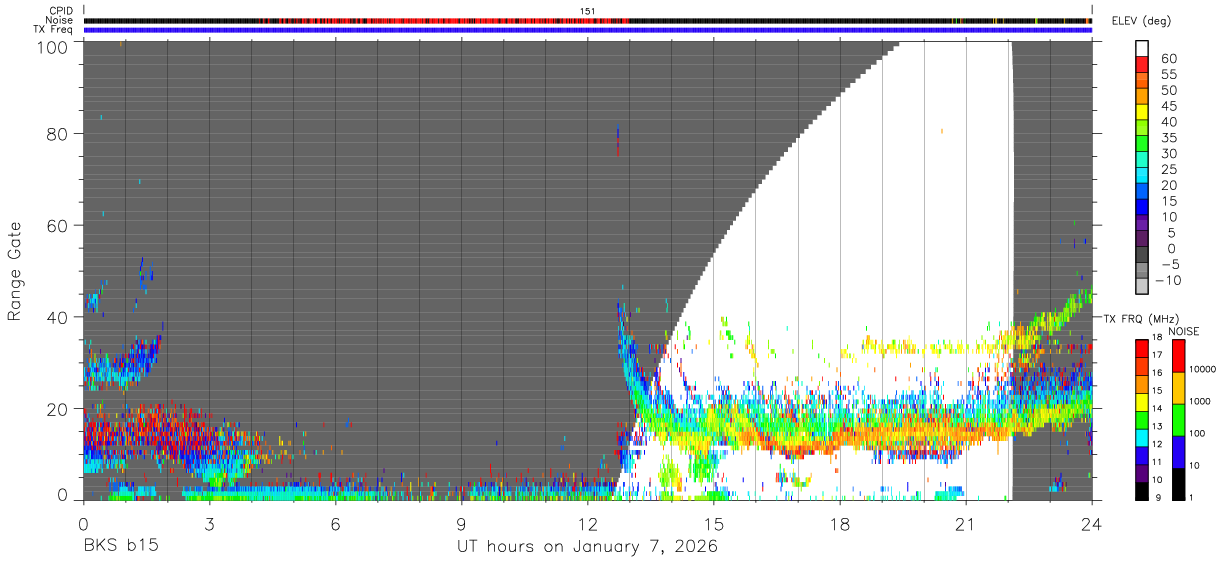This screenshot has height=567, width=1228.
Task: Click the 9 label on TX FRQ scale
Action: [x=1158, y=497]
